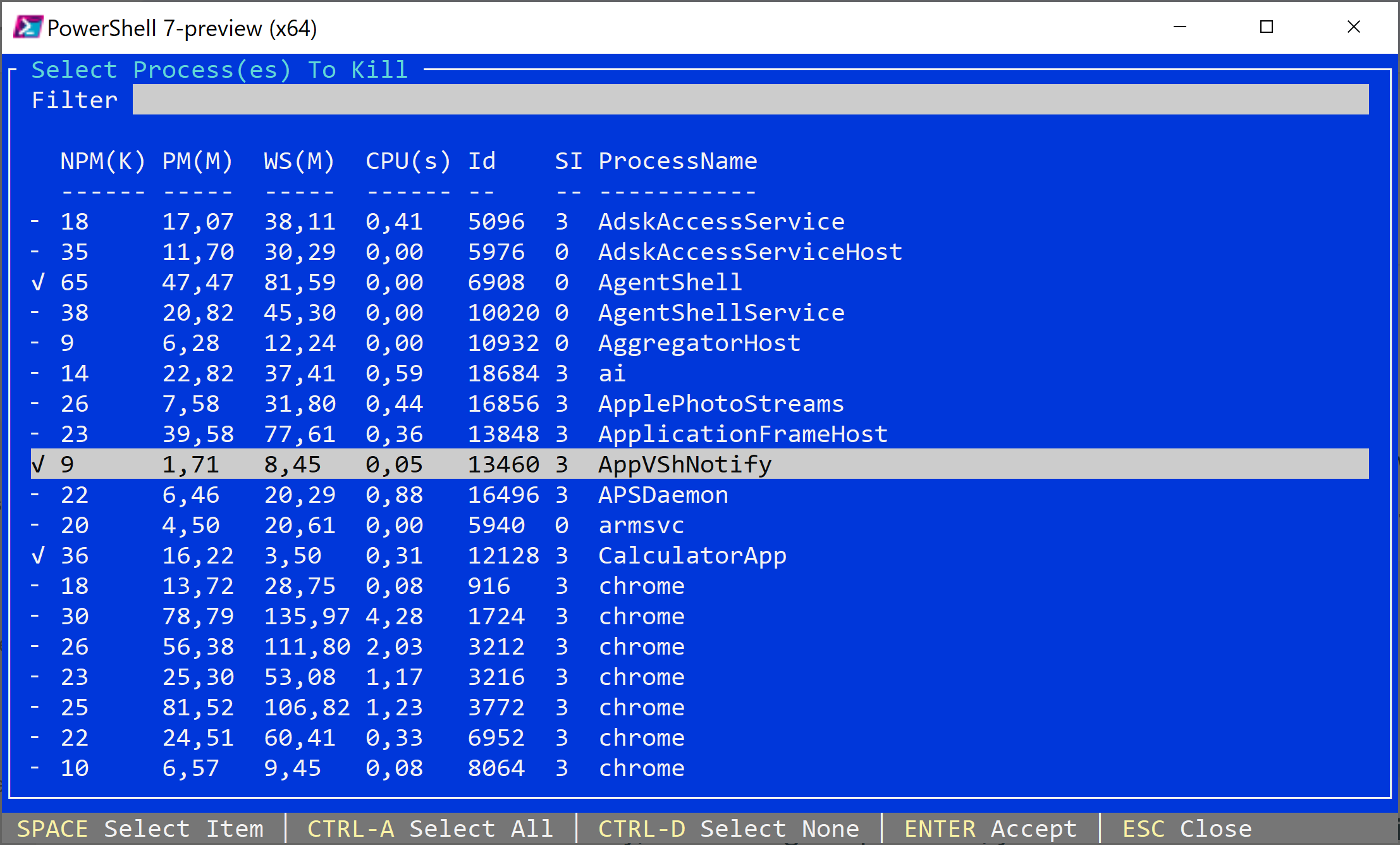Toggle selection mark for armsvc row
The height and width of the screenshot is (845, 1400).
tap(35, 526)
